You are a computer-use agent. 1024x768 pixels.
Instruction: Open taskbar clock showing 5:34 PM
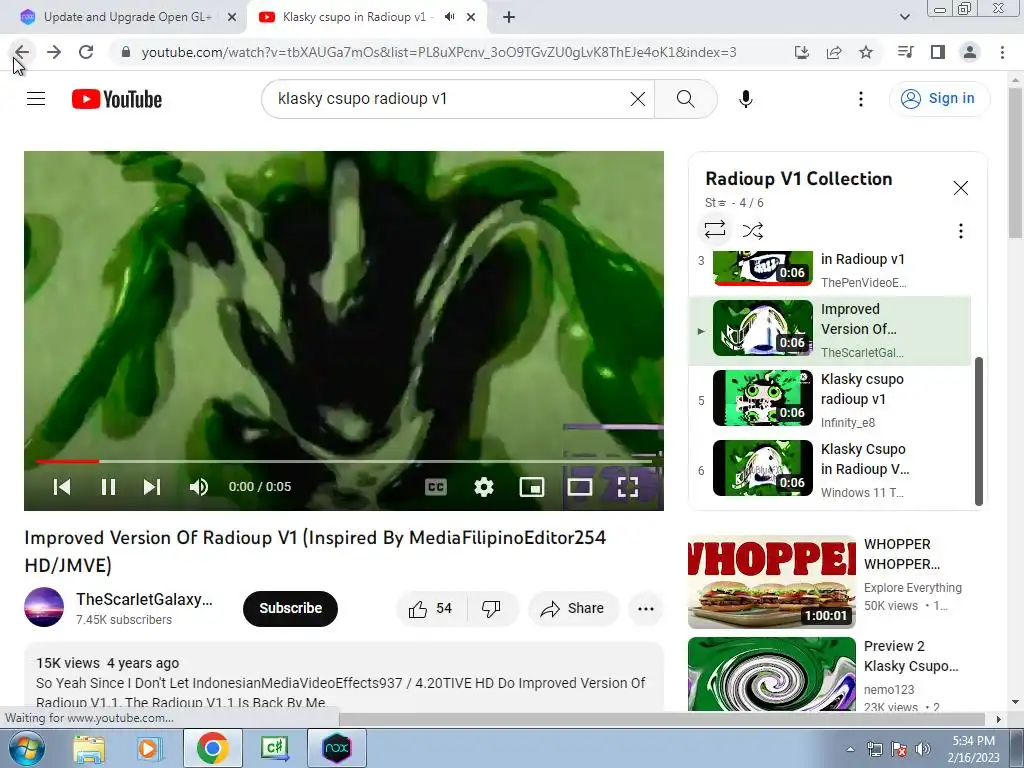click(973, 749)
